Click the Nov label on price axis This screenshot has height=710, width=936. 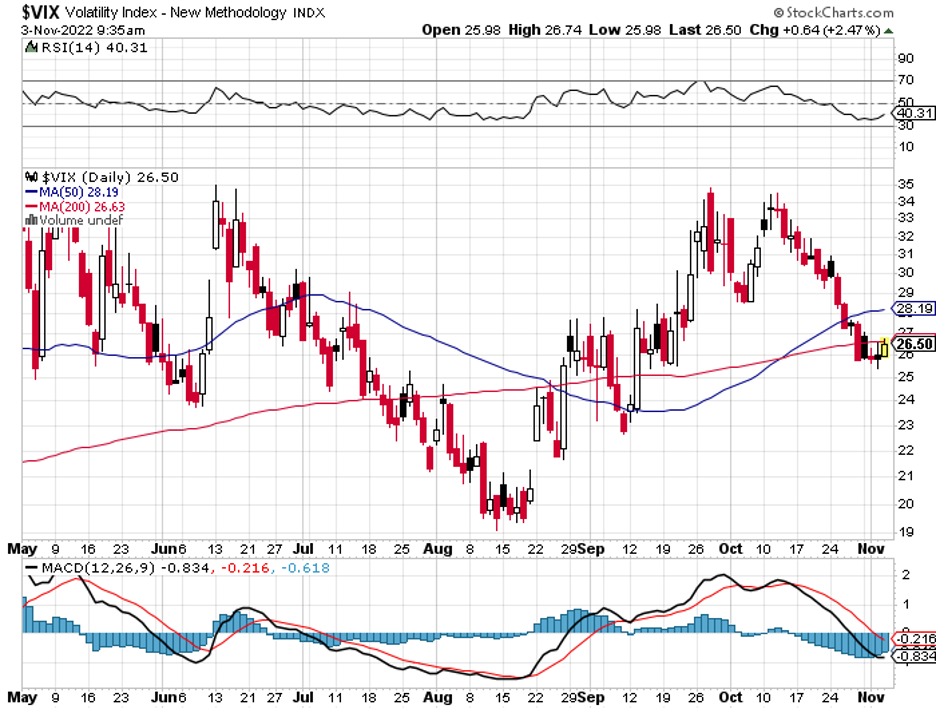[x=870, y=549]
